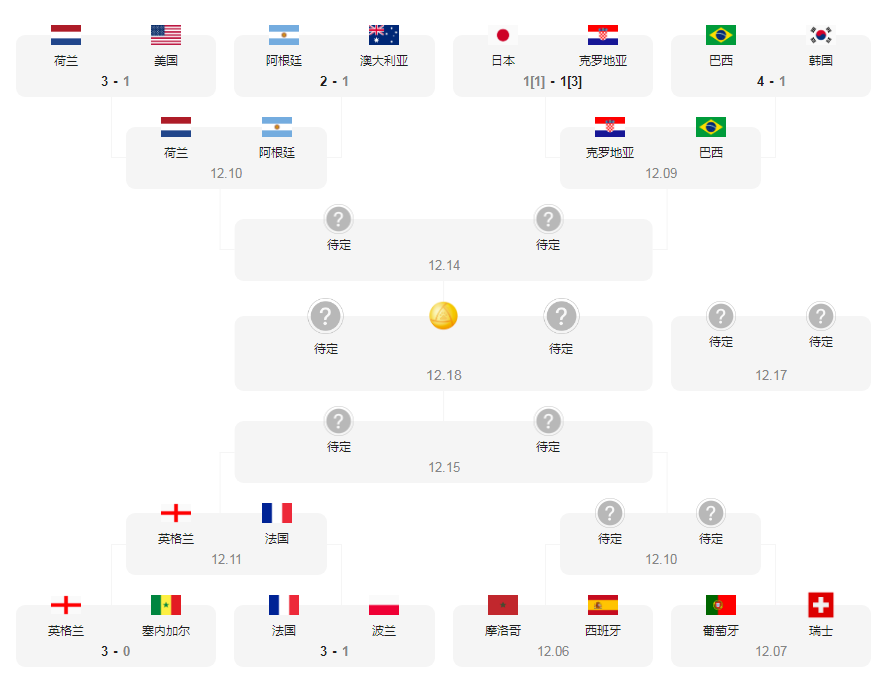Click the United States flag icon
The width and height of the screenshot is (887, 700).
pyautogui.click(x=166, y=35)
